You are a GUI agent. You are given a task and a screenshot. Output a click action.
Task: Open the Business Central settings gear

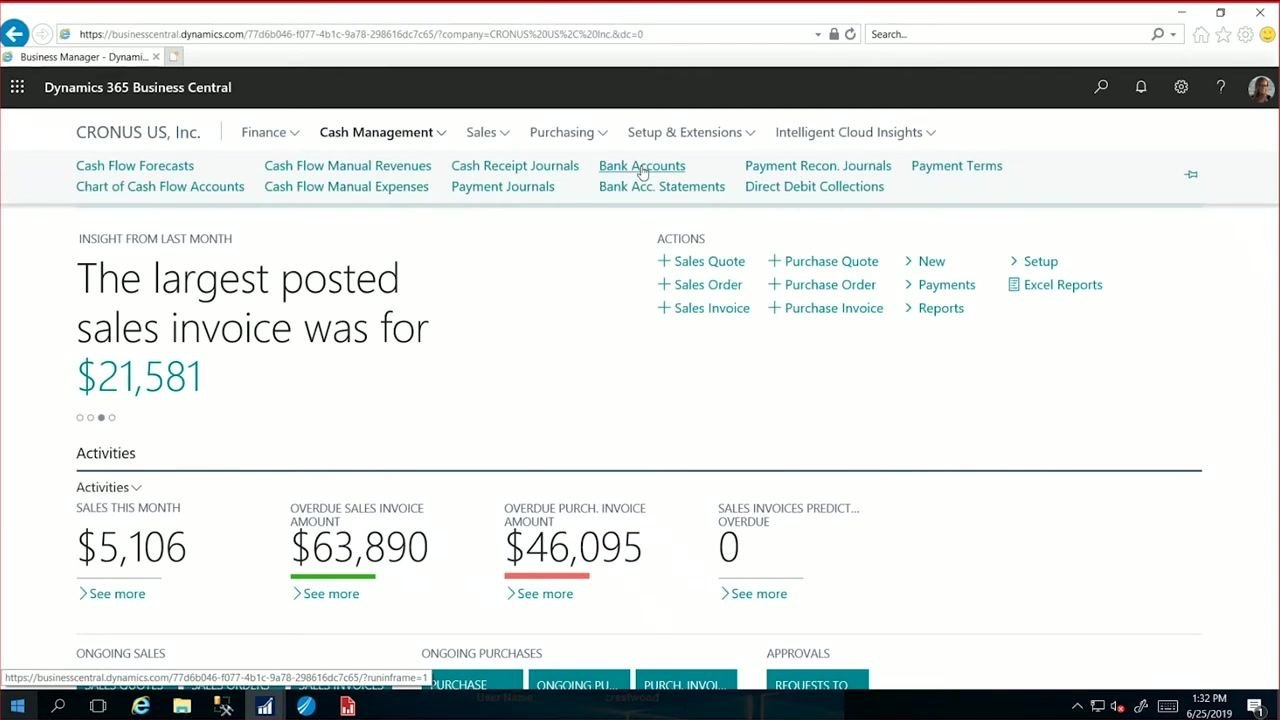coord(1181,87)
